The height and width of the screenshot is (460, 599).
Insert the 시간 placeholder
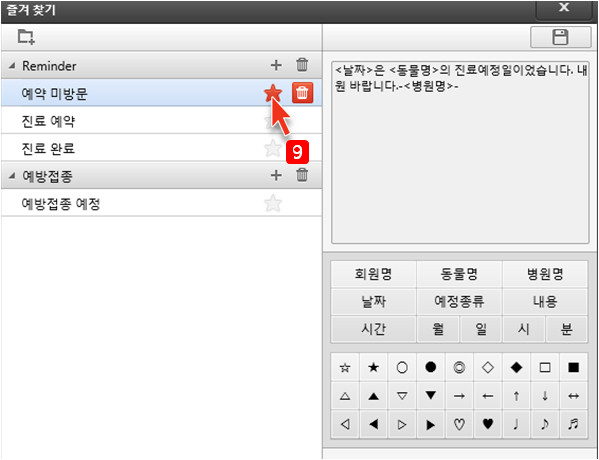[x=373, y=329]
